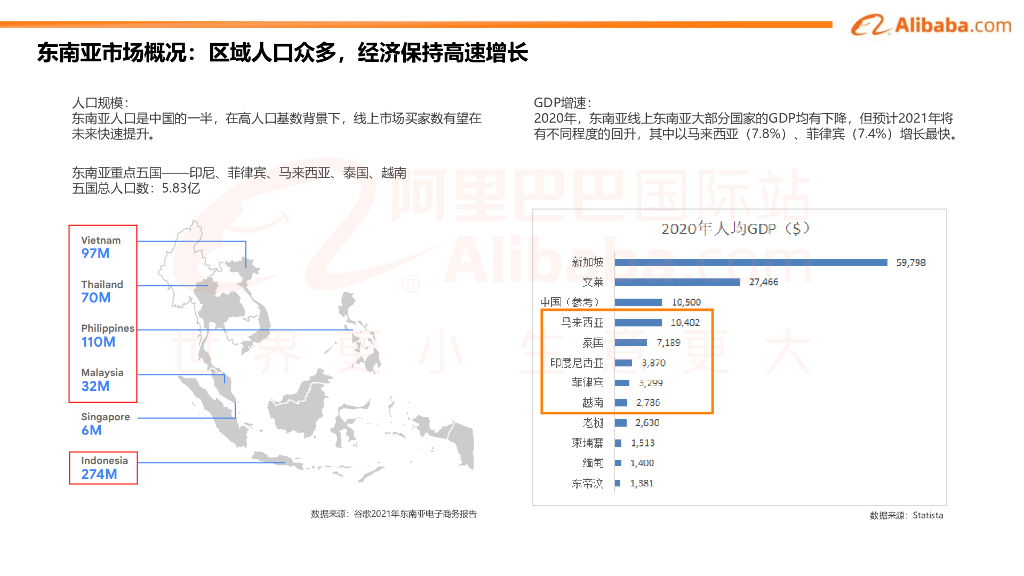Click the '274M' population value
Viewport: 1024px width, 576px height.
[99, 475]
